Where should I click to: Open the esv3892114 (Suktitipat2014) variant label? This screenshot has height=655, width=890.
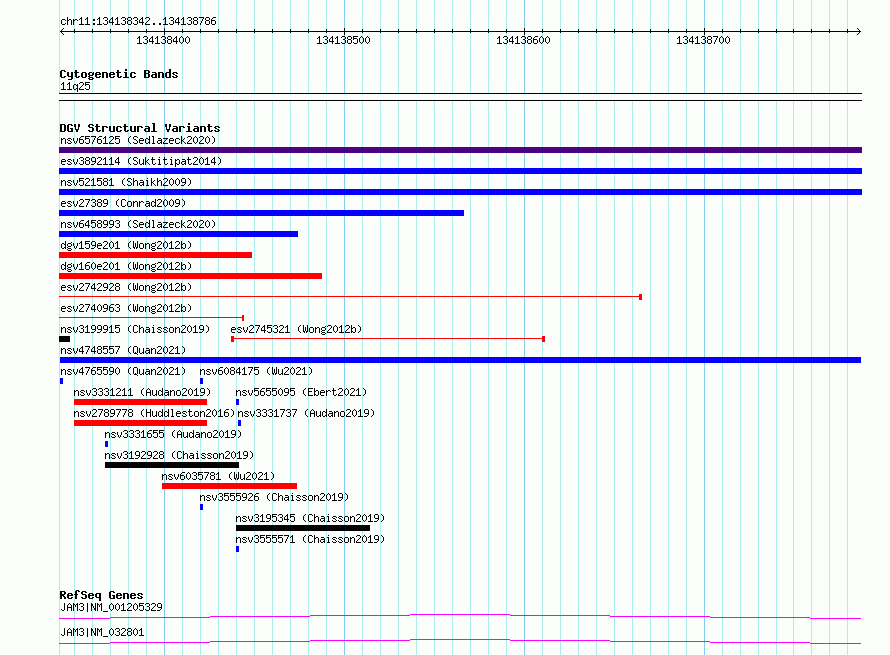141,161
